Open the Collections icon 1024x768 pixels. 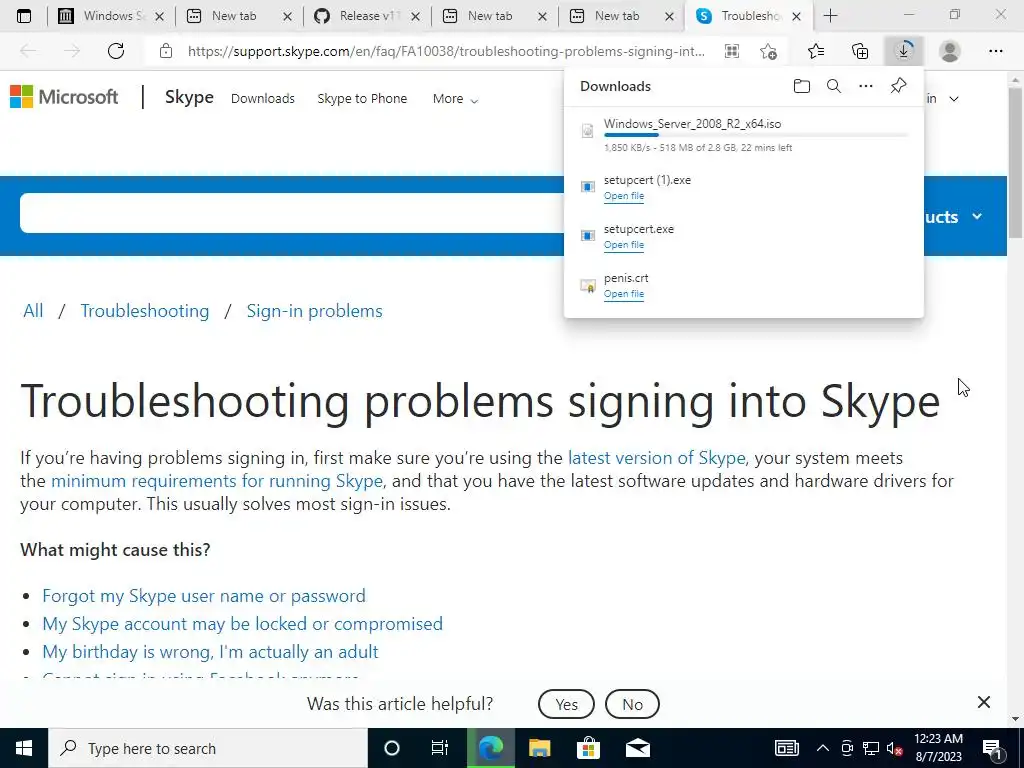coord(860,51)
